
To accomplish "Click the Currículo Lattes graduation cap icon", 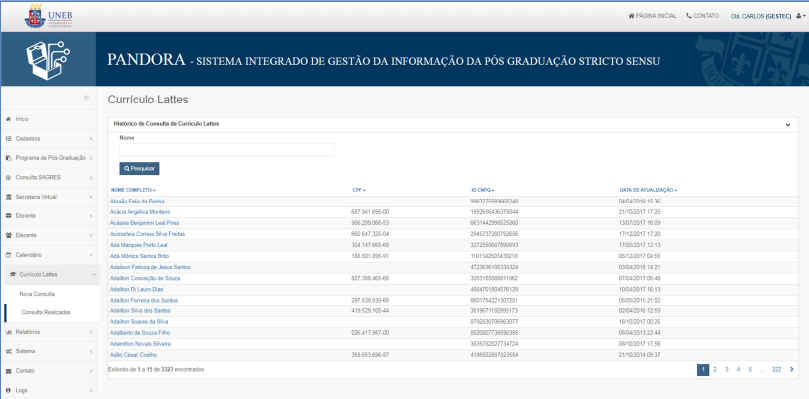I will coord(13,275).
